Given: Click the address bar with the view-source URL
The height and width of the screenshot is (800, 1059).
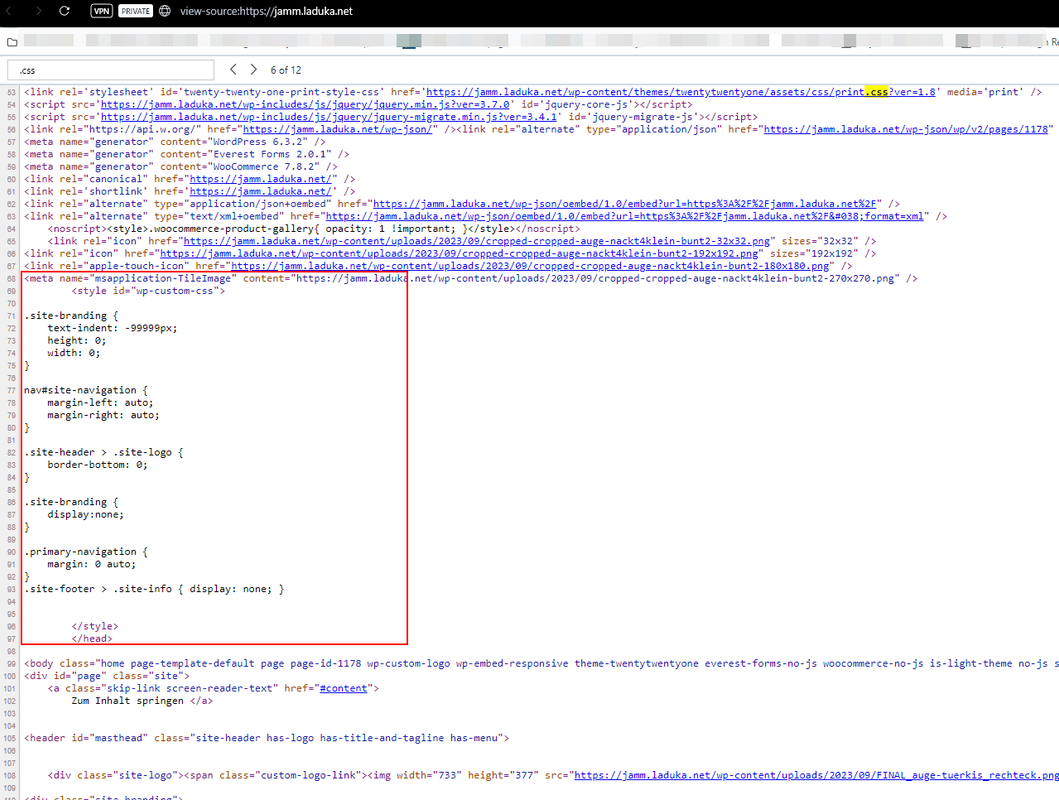Looking at the screenshot, I should 266,11.
